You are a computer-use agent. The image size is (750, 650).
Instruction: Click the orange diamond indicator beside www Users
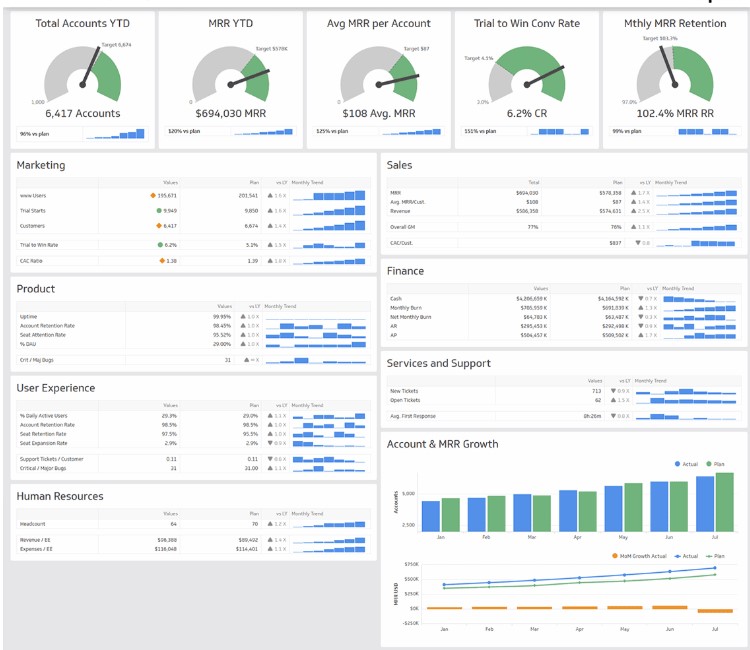(153, 196)
